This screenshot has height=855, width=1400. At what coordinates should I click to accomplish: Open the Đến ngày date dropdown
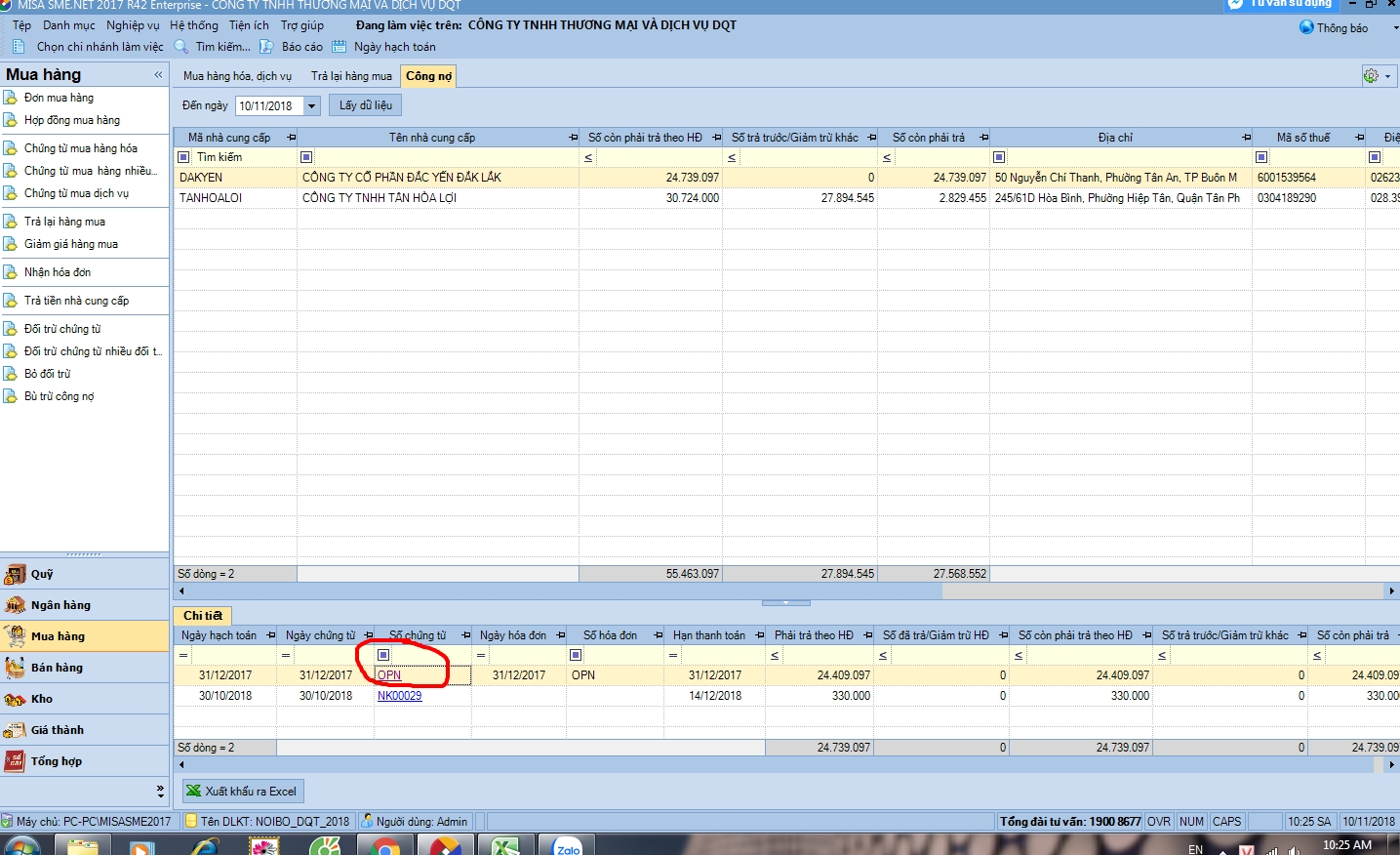coord(311,105)
